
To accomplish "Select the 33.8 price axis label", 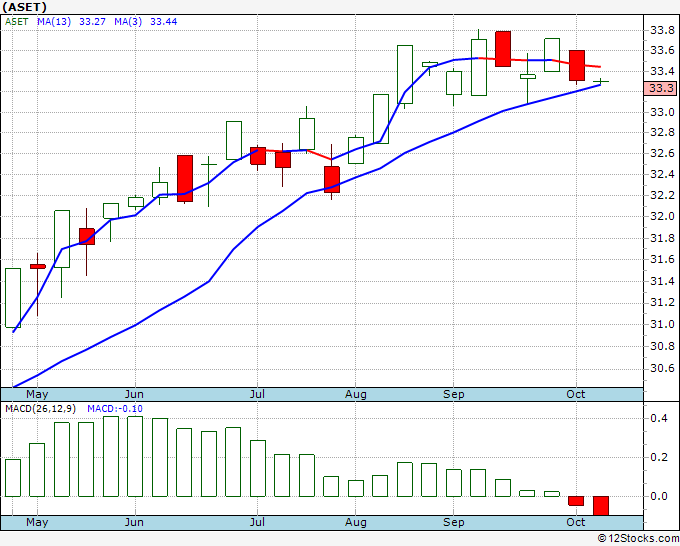I will click(662, 30).
